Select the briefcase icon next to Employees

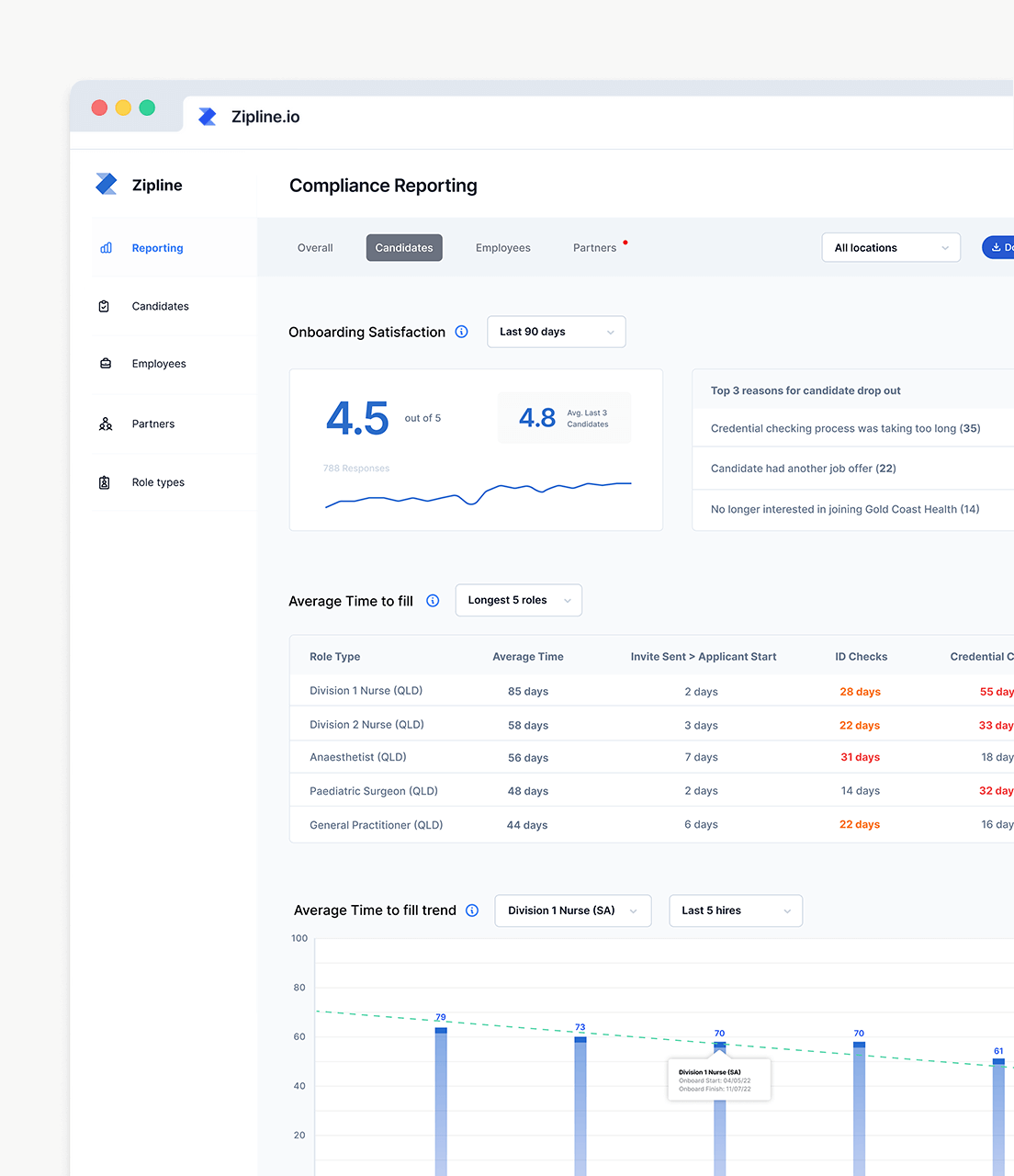[104, 364]
